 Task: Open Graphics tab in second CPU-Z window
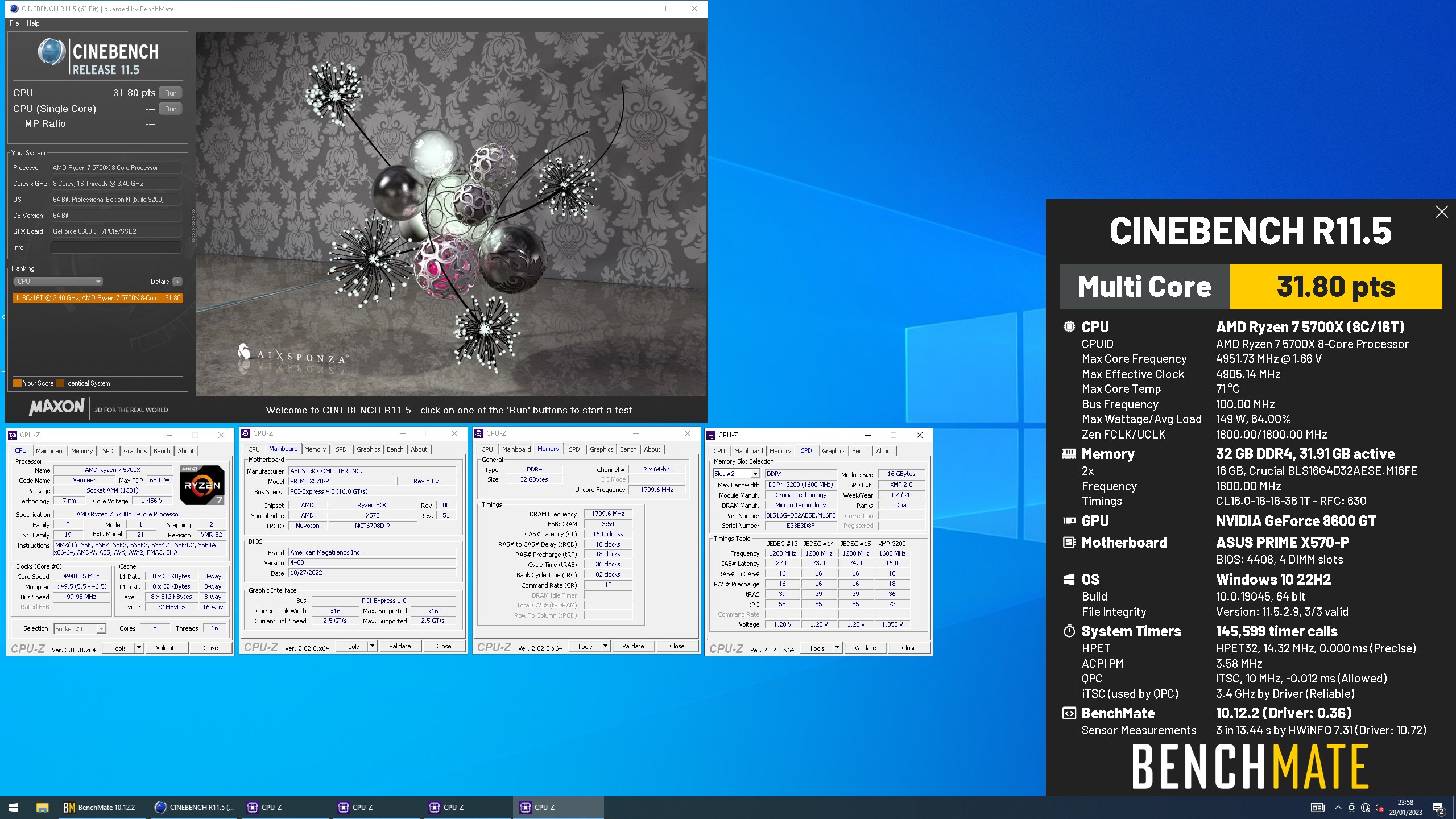tap(369, 449)
